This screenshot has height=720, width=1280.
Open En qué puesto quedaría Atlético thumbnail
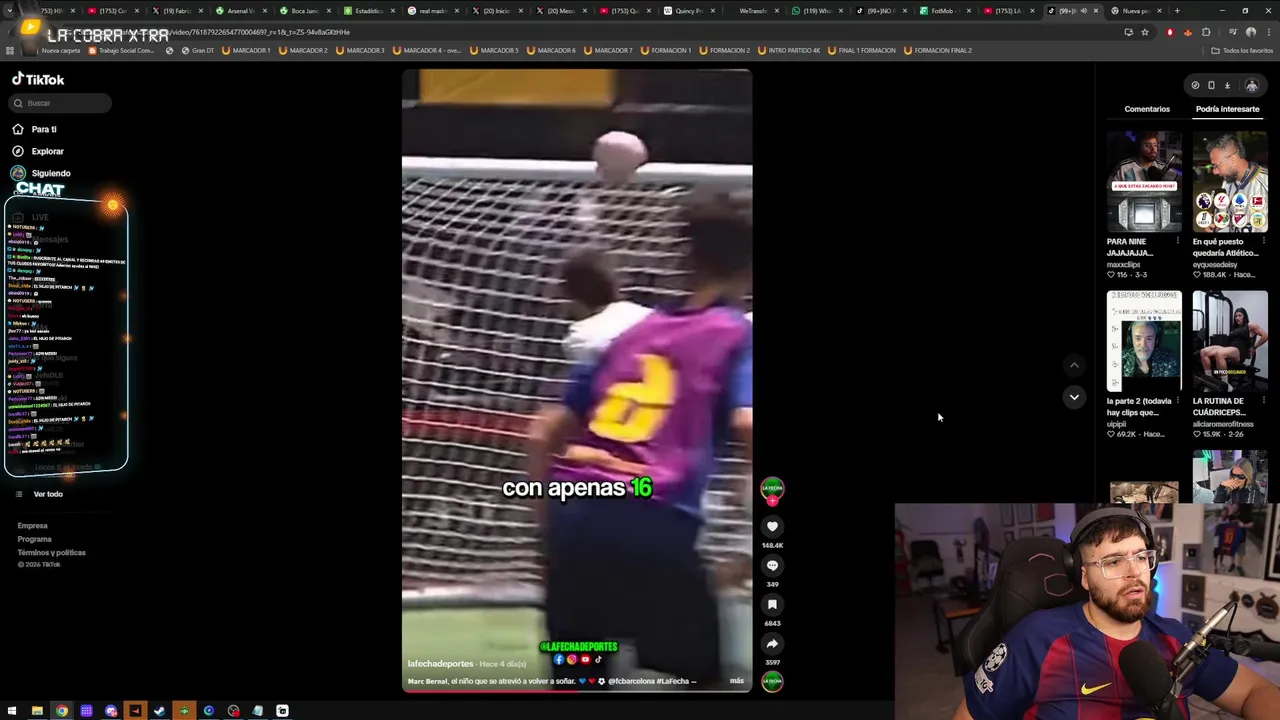point(1230,182)
